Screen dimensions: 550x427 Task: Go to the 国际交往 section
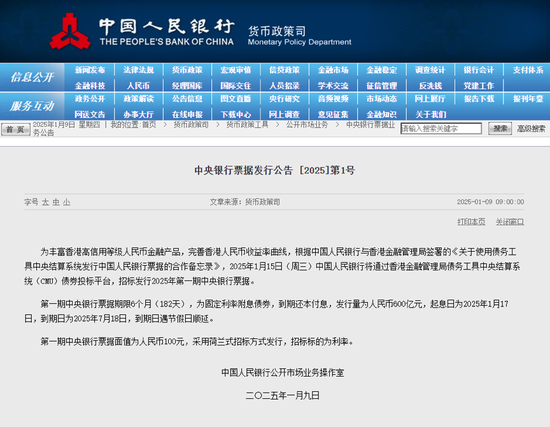point(236,86)
